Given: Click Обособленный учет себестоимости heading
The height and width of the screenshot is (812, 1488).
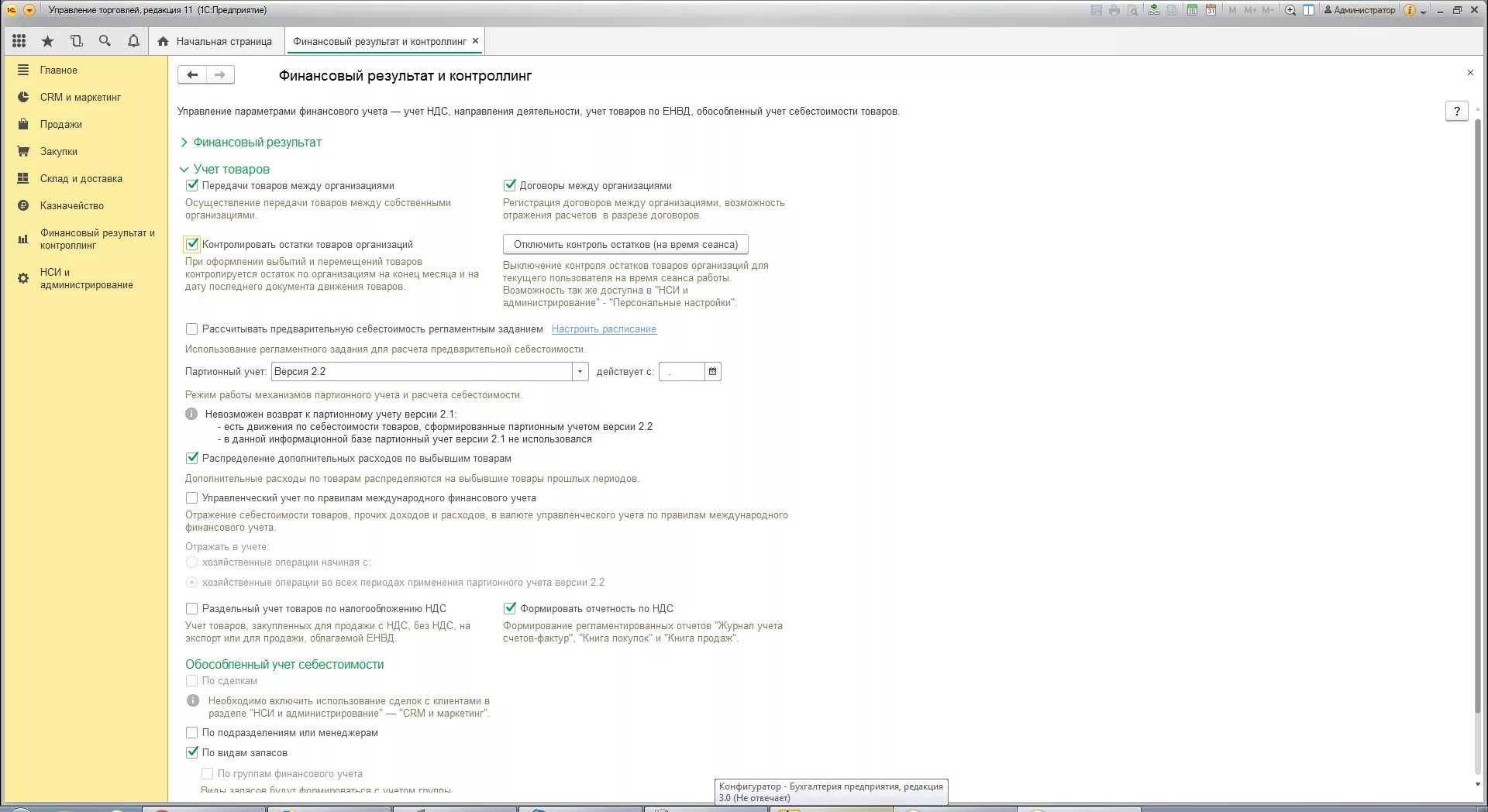Looking at the screenshot, I should tap(284, 664).
